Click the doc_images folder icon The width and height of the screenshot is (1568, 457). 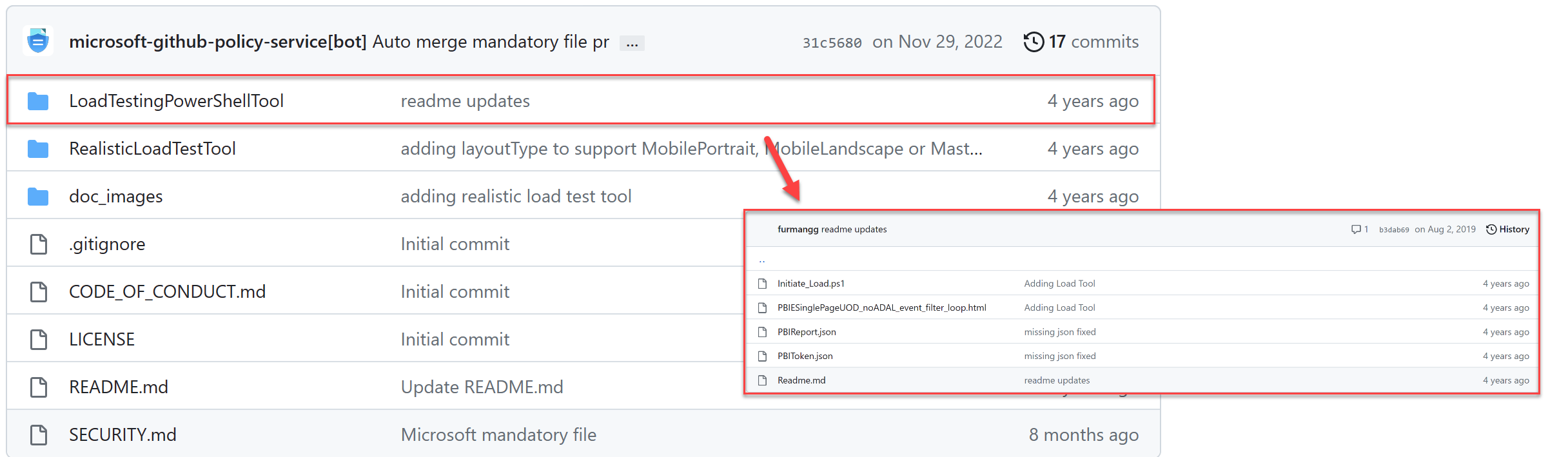pos(38,197)
